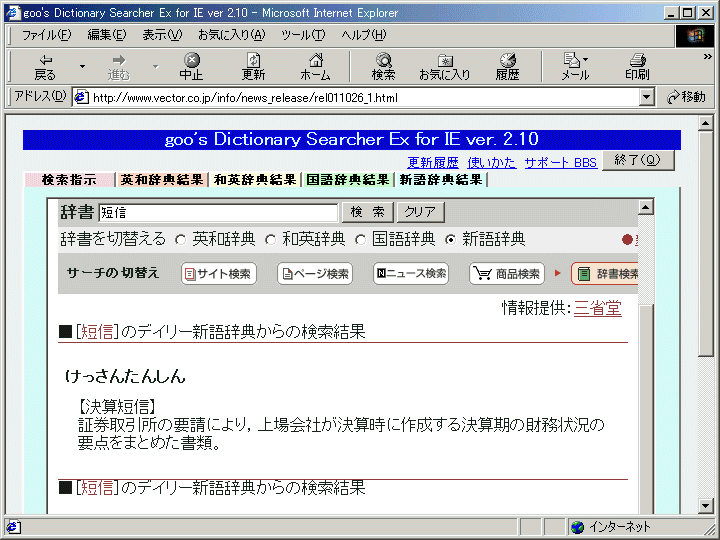Switch to the 国語辞典結果 tab
Image resolution: width=720 pixels, height=540 pixels.
pyautogui.click(x=348, y=180)
